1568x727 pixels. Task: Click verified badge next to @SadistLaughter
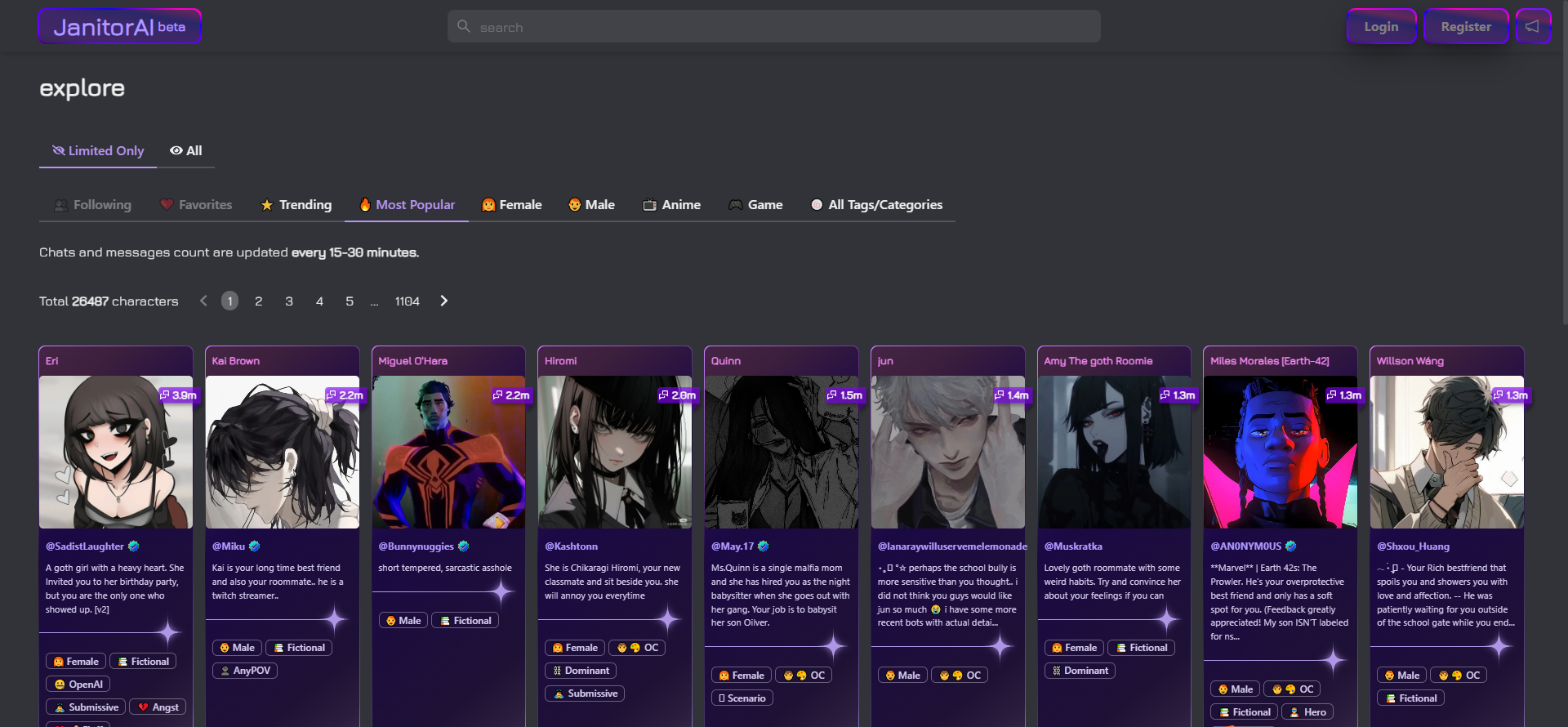tap(134, 546)
